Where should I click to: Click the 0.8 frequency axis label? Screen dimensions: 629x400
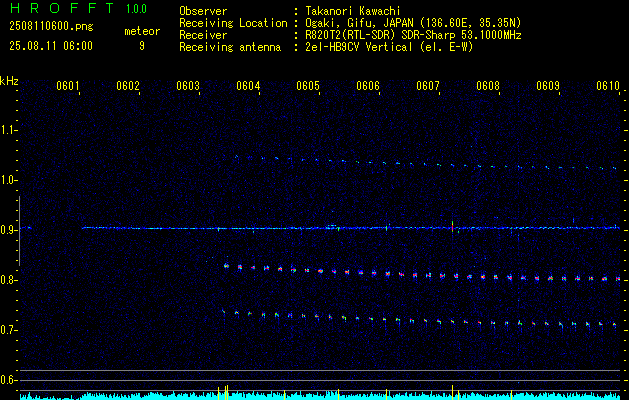[8, 280]
